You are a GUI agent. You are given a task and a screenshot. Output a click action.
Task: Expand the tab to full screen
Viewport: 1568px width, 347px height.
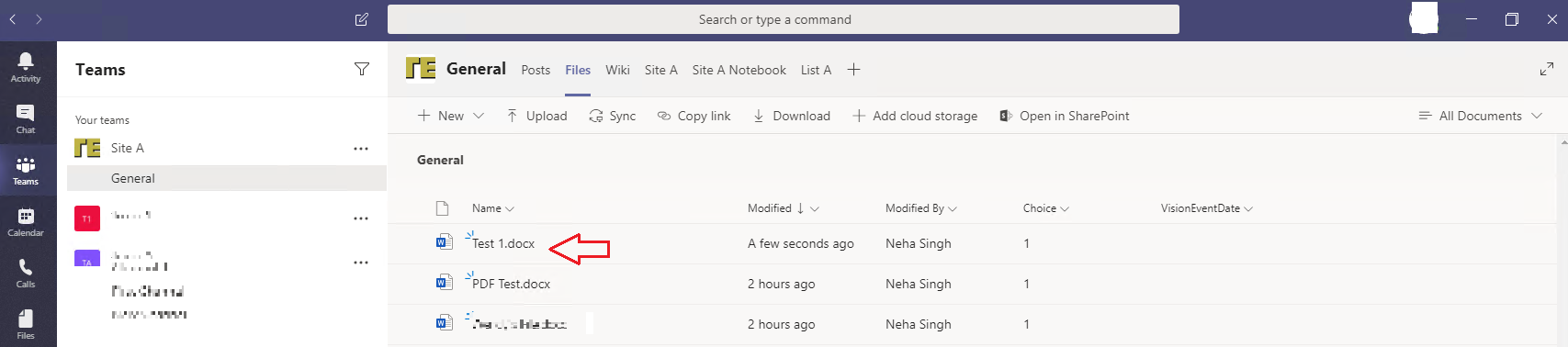1547,69
